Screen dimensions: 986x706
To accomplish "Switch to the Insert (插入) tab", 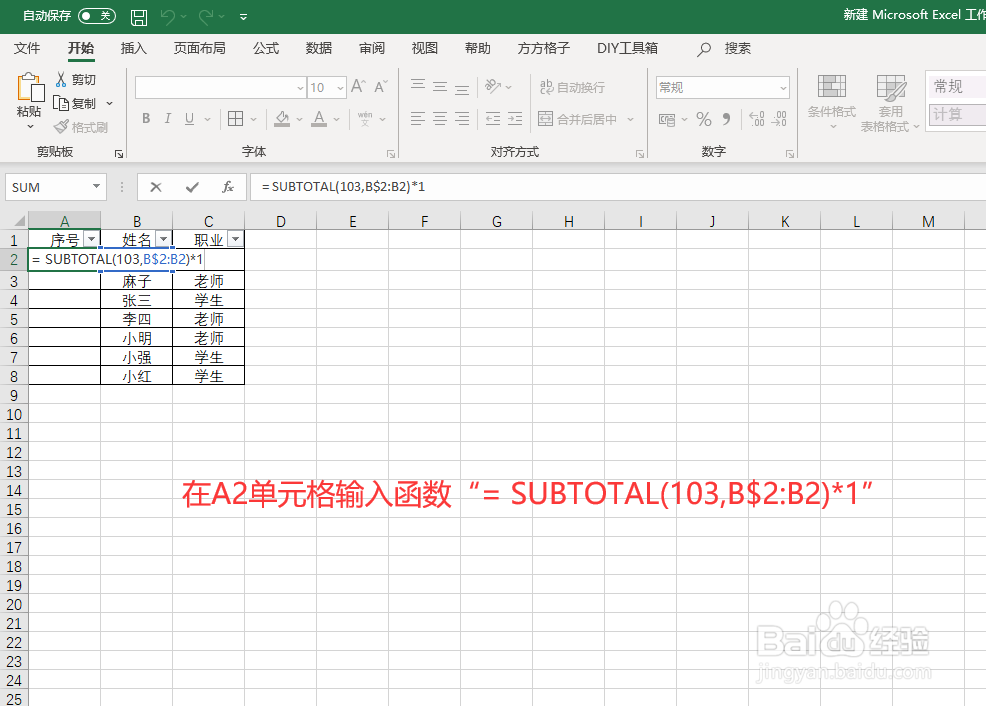I will (x=133, y=48).
